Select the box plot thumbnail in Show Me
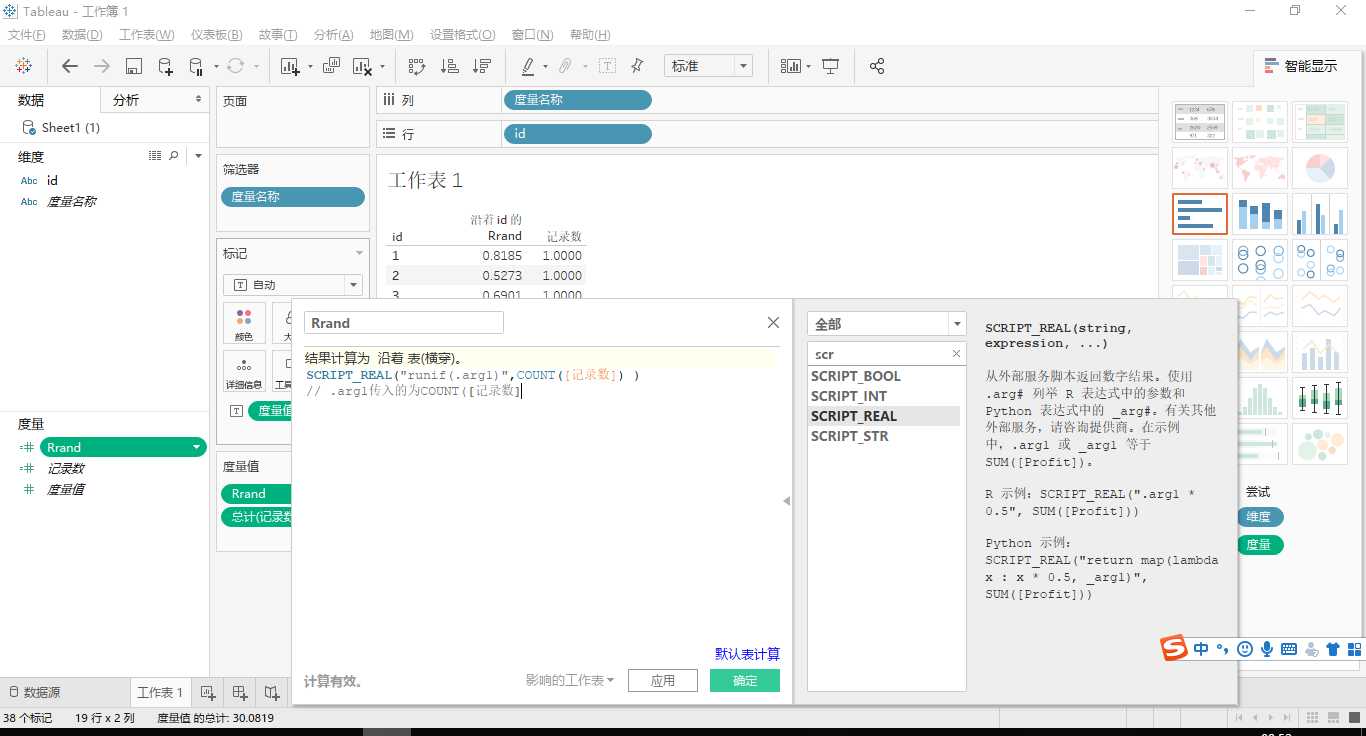The width and height of the screenshot is (1366, 736). click(1320, 398)
